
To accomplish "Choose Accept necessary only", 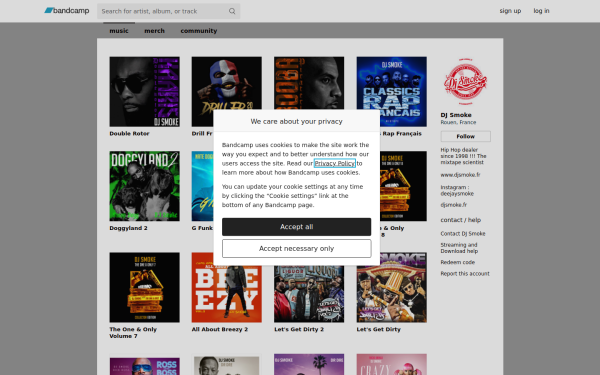I will [x=297, y=248].
